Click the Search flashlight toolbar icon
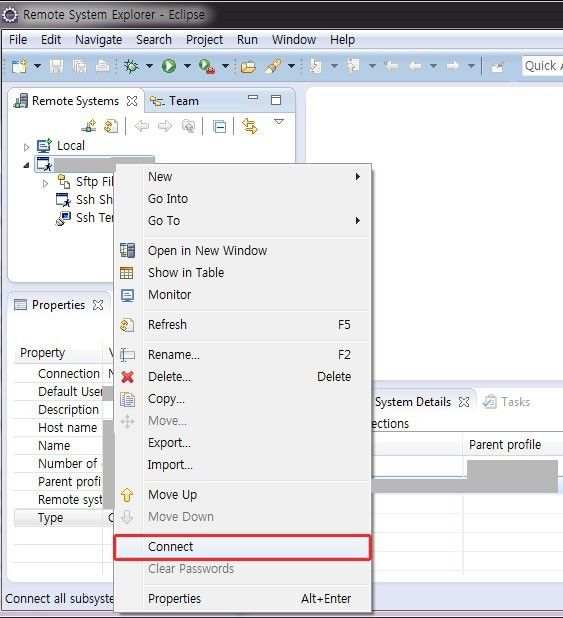563x618 pixels. tap(273, 66)
